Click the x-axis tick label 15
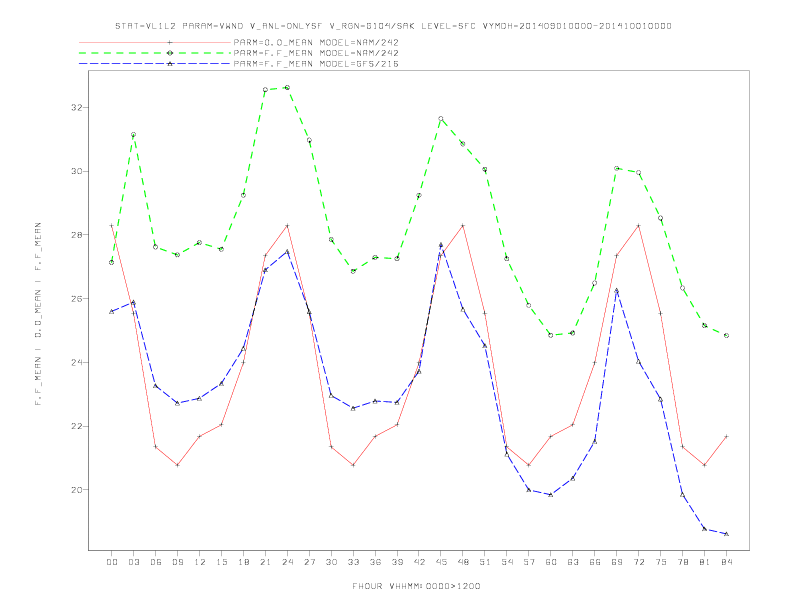 [221, 562]
